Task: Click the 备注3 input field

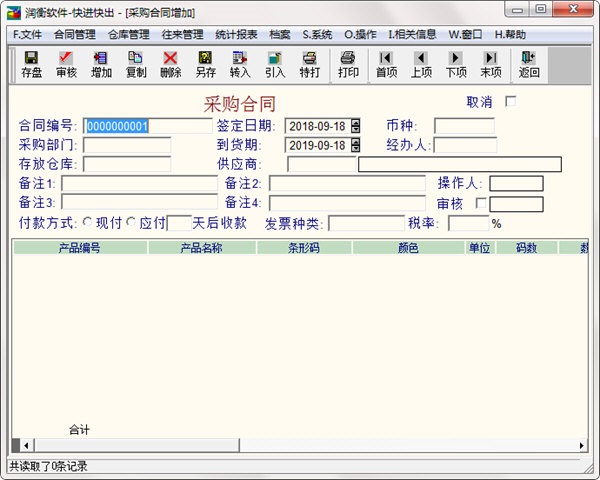Action: click(140, 202)
